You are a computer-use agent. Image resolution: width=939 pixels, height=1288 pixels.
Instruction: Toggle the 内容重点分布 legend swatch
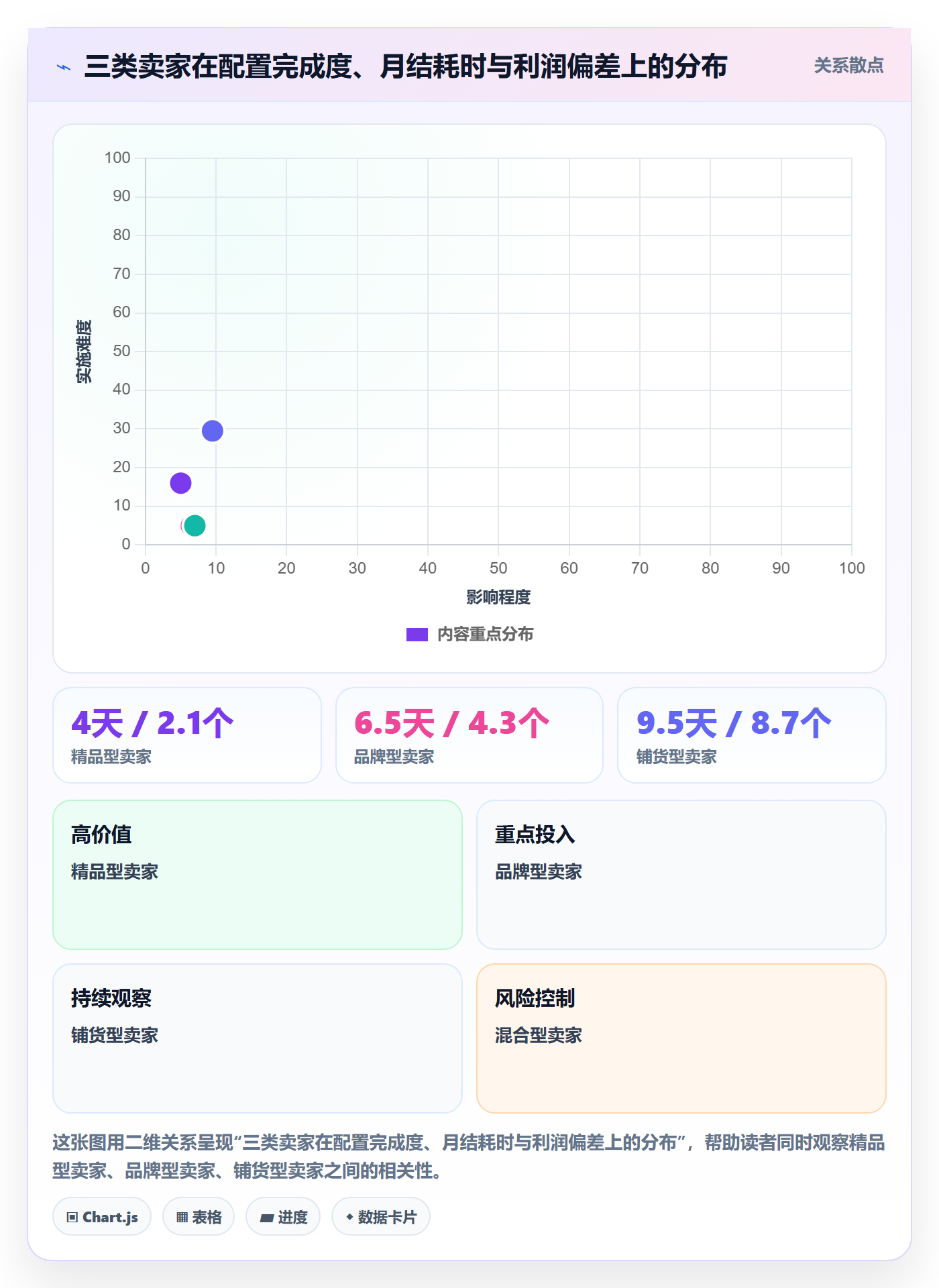pyautogui.click(x=417, y=635)
